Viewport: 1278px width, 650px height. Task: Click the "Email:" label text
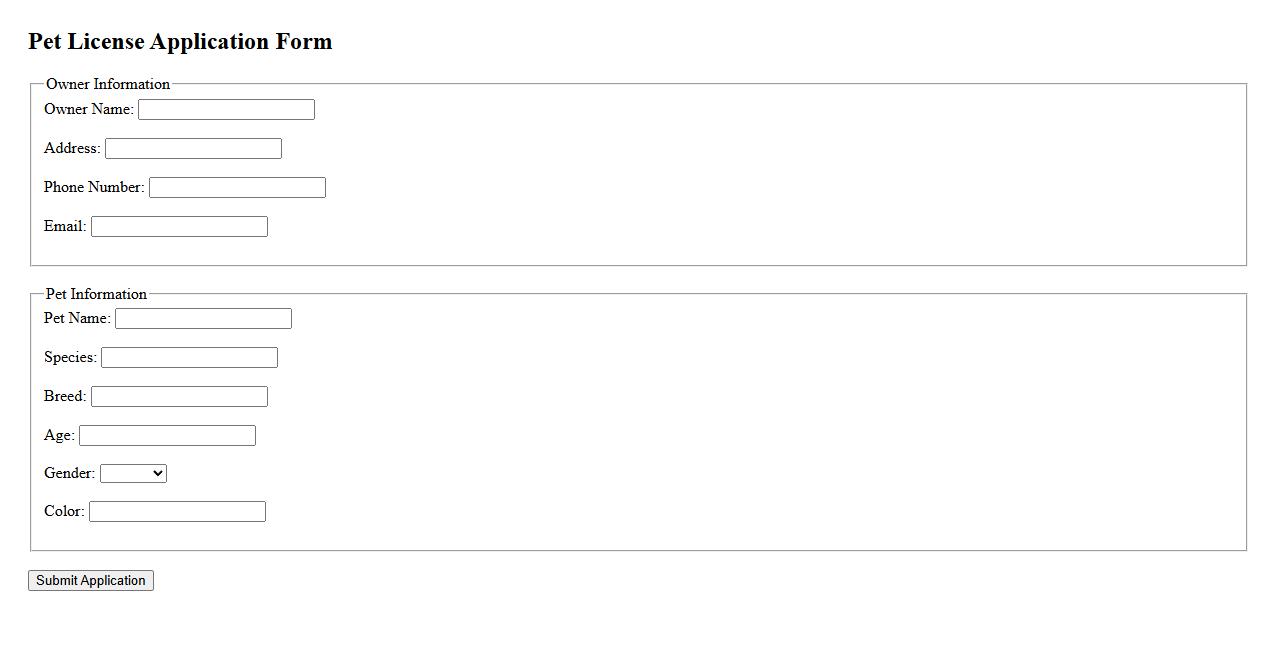pos(65,226)
